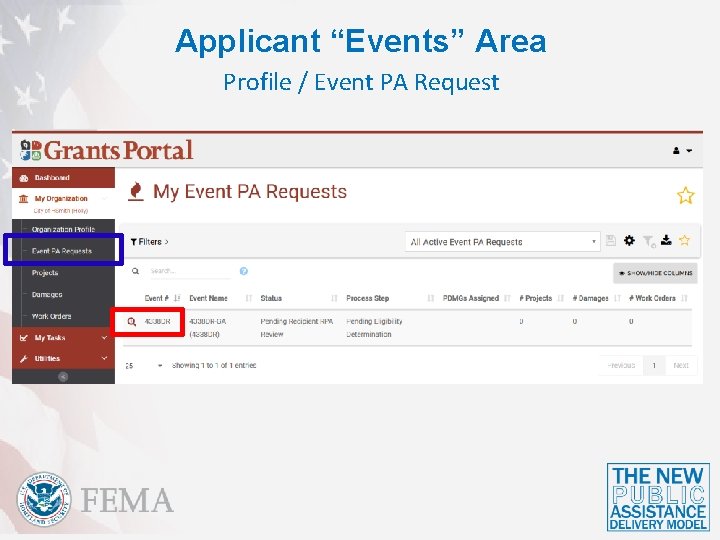
Task: Click the Dashboard gauge icon
Action: point(24,178)
